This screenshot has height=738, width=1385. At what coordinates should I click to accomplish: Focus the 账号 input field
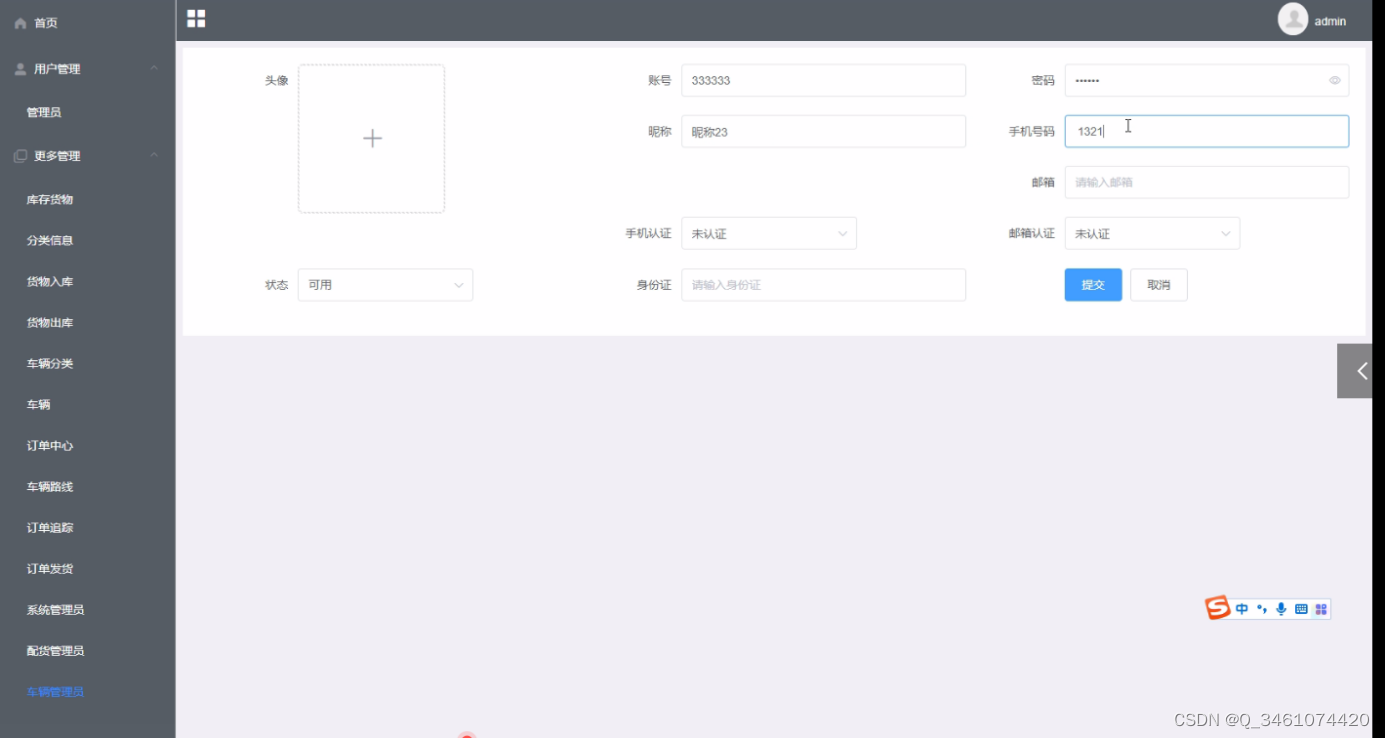[823, 80]
